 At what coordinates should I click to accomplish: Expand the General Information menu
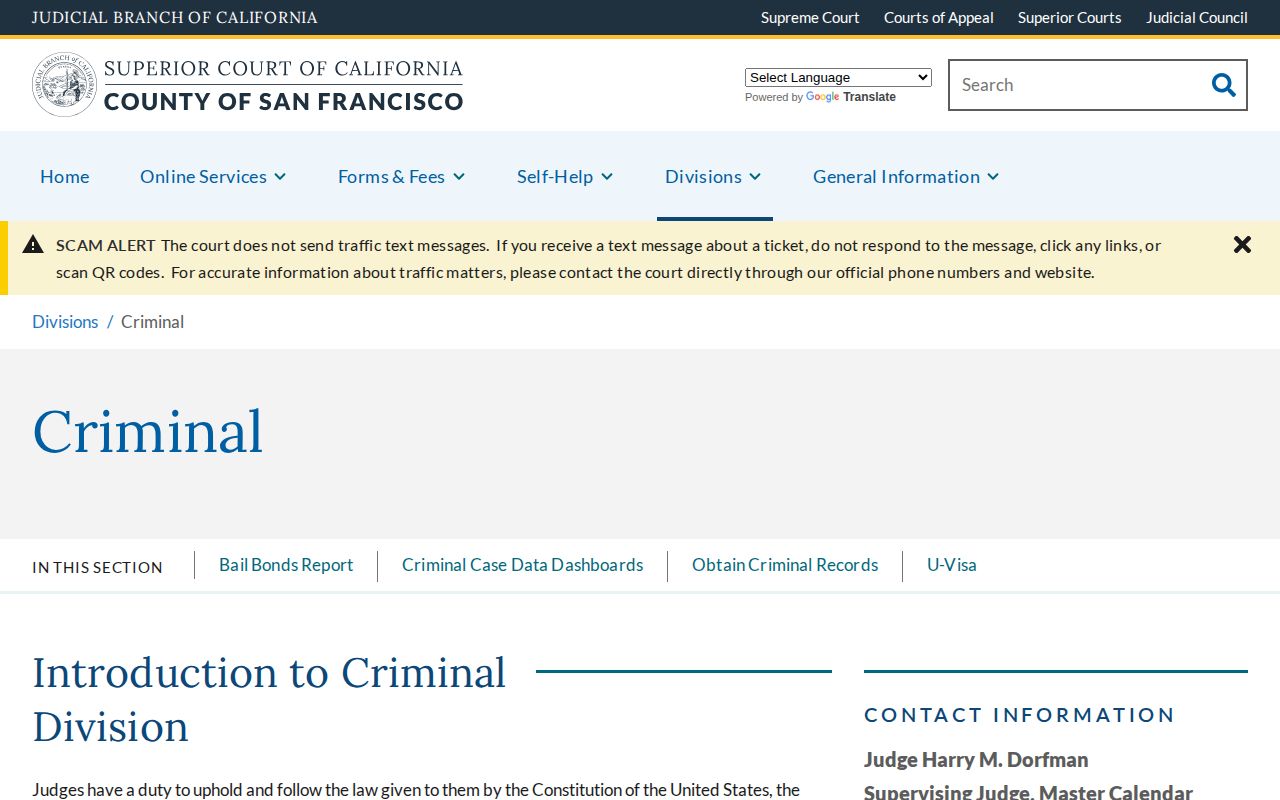[x=906, y=176]
